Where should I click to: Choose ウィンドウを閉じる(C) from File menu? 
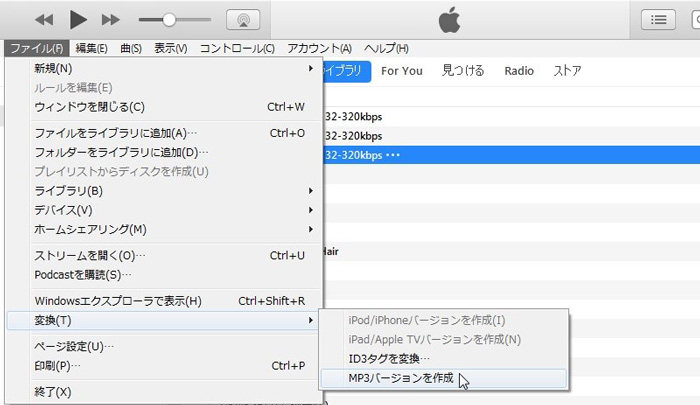click(164, 107)
